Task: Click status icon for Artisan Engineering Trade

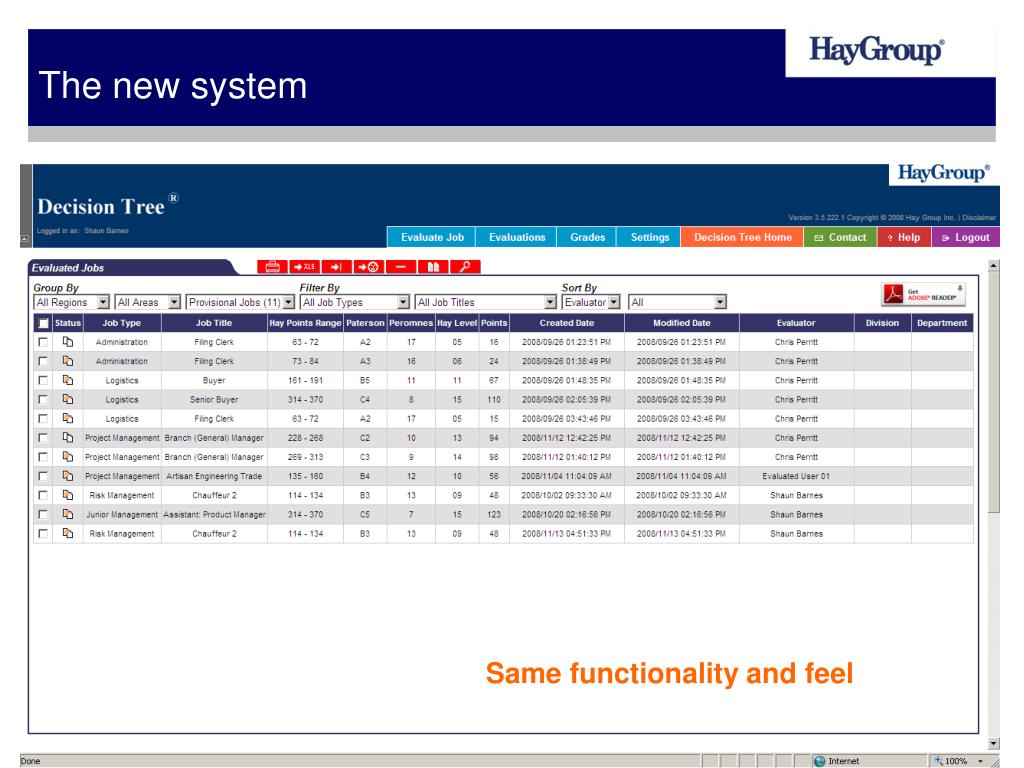Action: click(68, 476)
